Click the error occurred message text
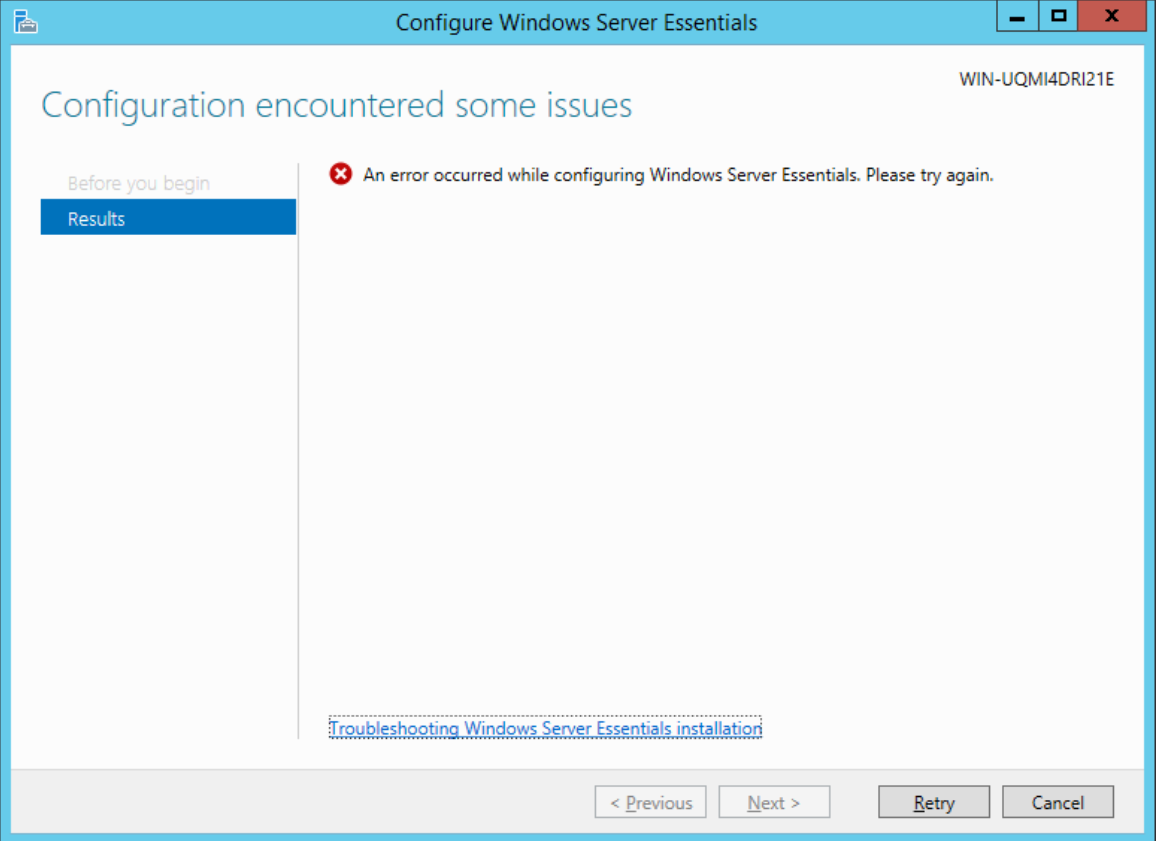This screenshot has width=1157, height=841. 677,175
